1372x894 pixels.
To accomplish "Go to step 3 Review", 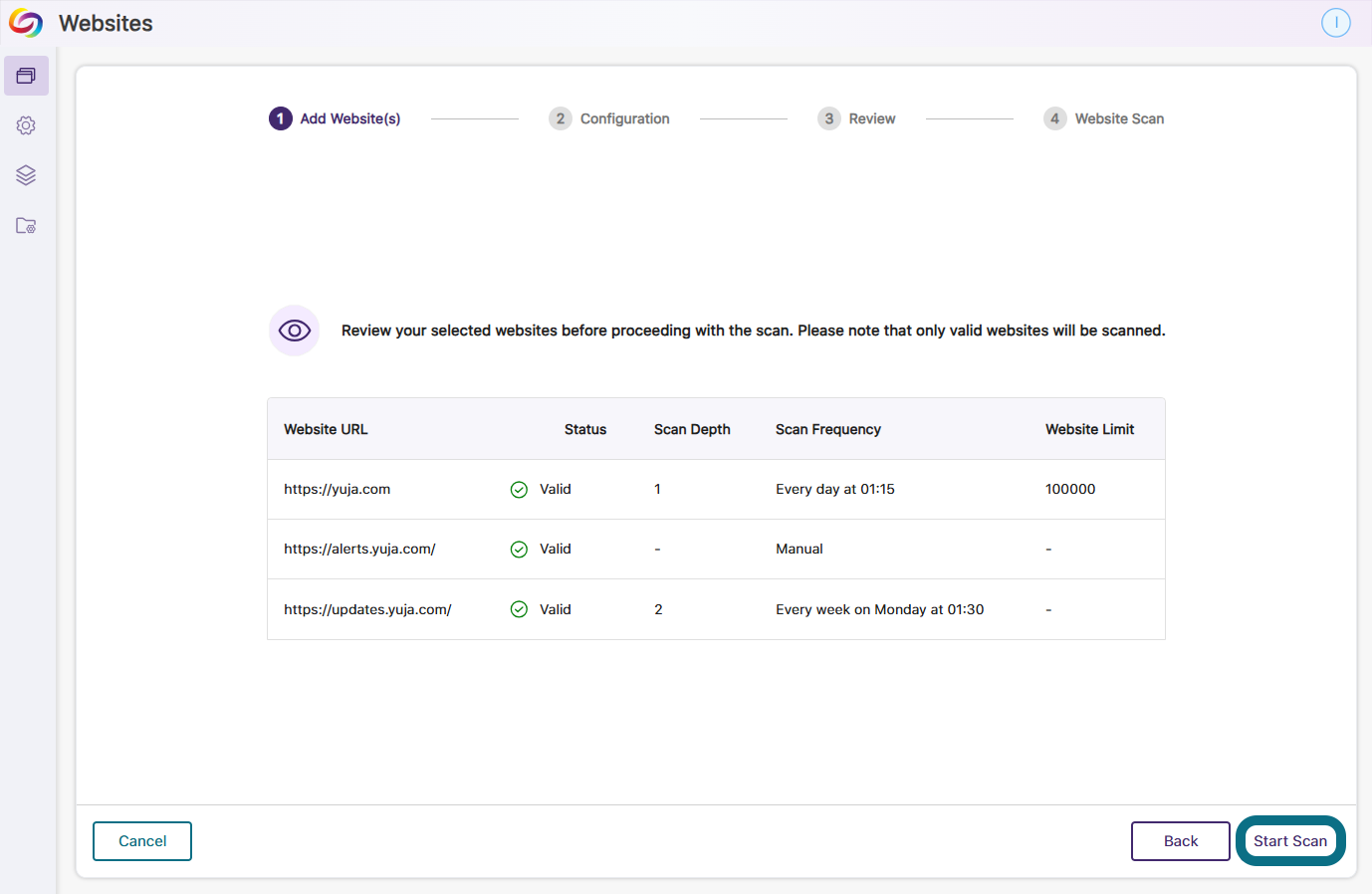I will (x=856, y=118).
